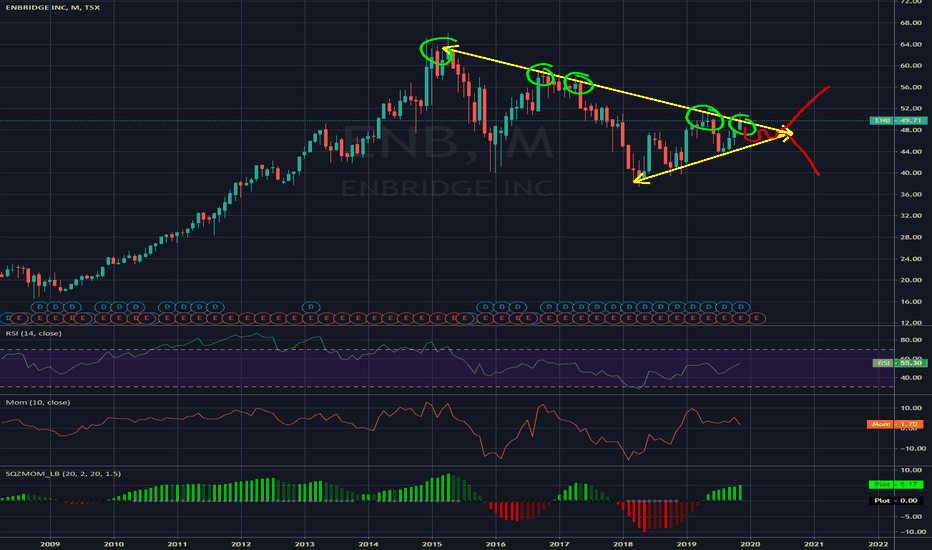Click the 44.00 price axis value

point(911,152)
